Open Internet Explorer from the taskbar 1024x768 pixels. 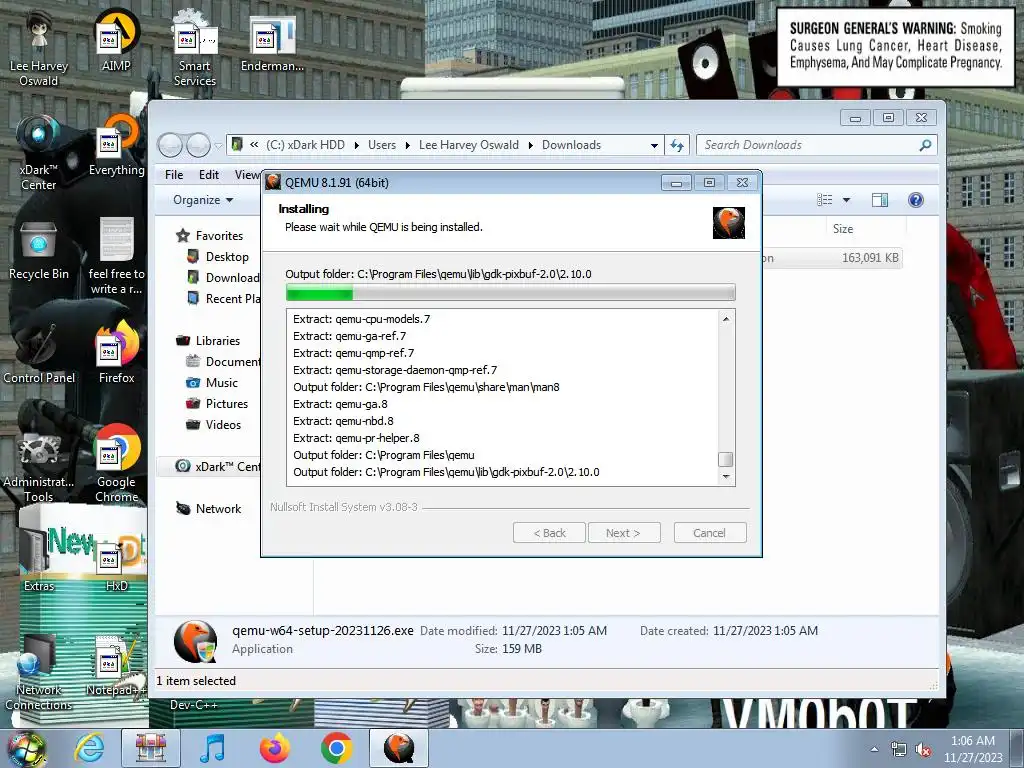coord(89,748)
